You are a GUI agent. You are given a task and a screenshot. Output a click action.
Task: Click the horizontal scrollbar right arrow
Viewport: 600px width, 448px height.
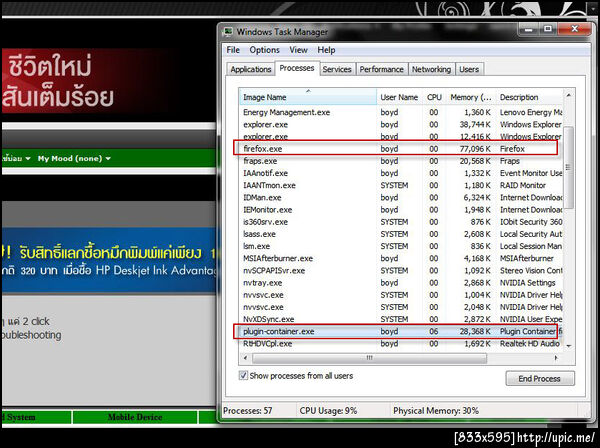[556, 358]
